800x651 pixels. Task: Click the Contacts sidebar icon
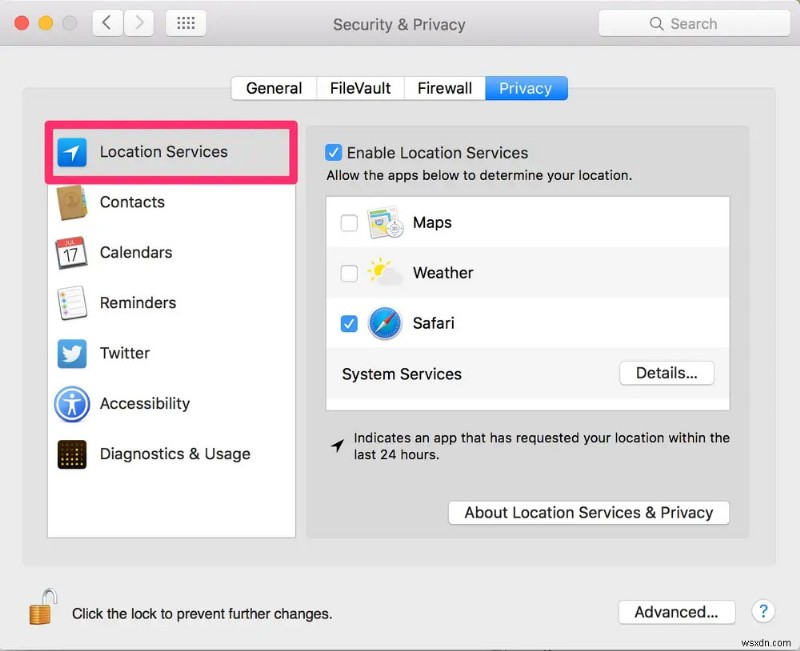[x=73, y=202]
